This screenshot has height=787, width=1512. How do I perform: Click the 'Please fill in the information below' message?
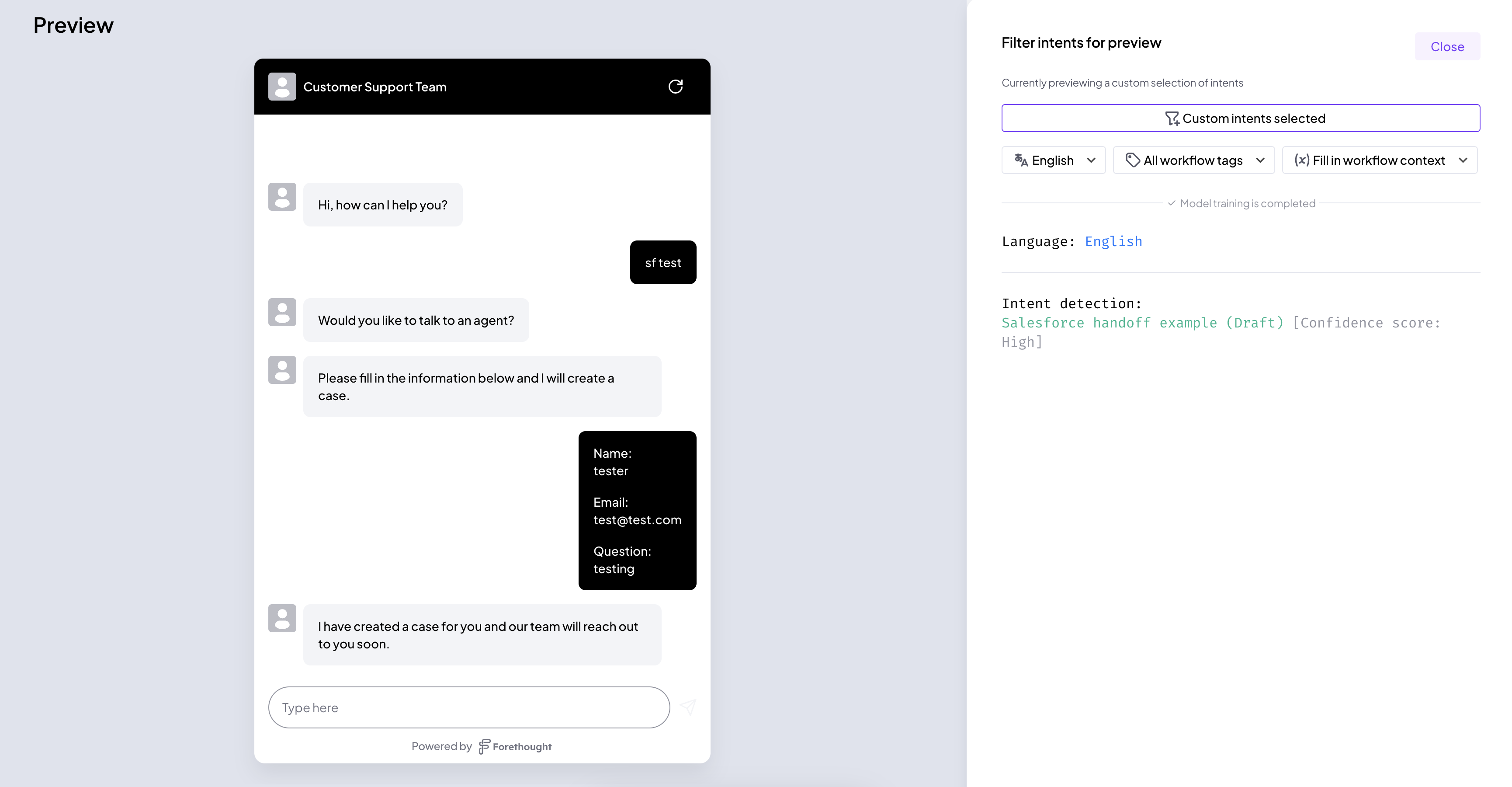[x=482, y=387]
